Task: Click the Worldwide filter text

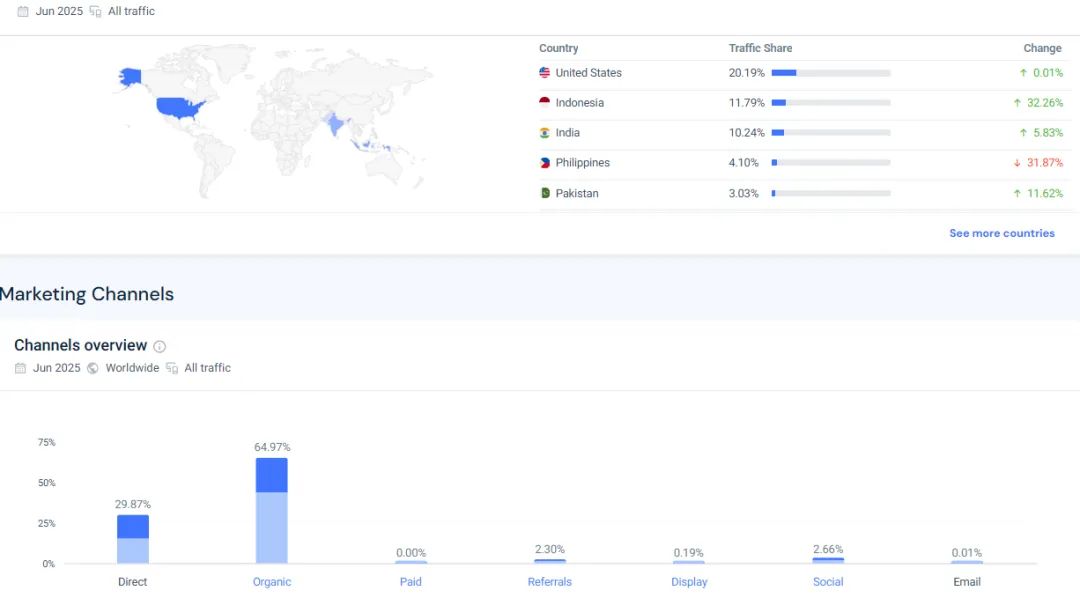Action: [x=132, y=368]
